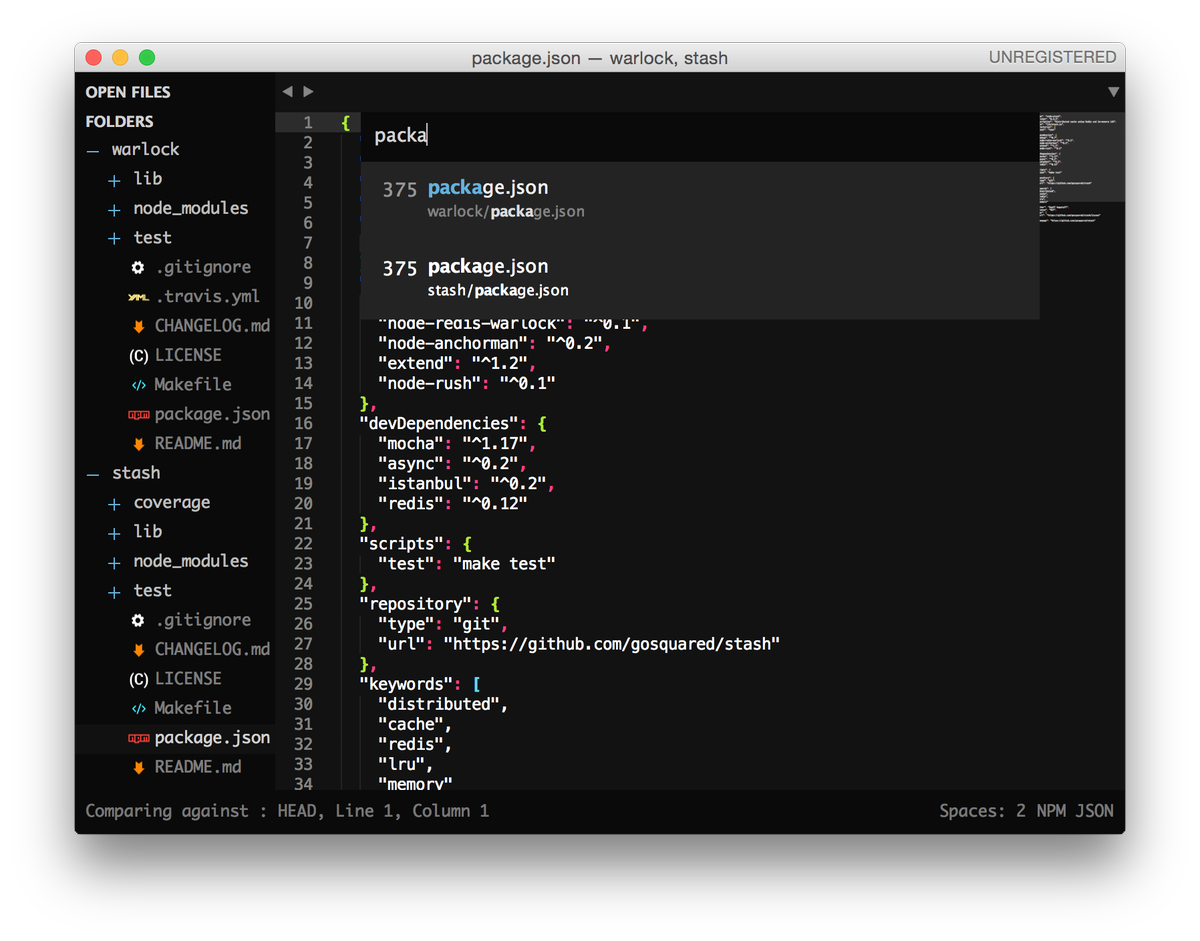This screenshot has height=941, width=1200.
Task: Collapse the stash folder
Action: 93,474
